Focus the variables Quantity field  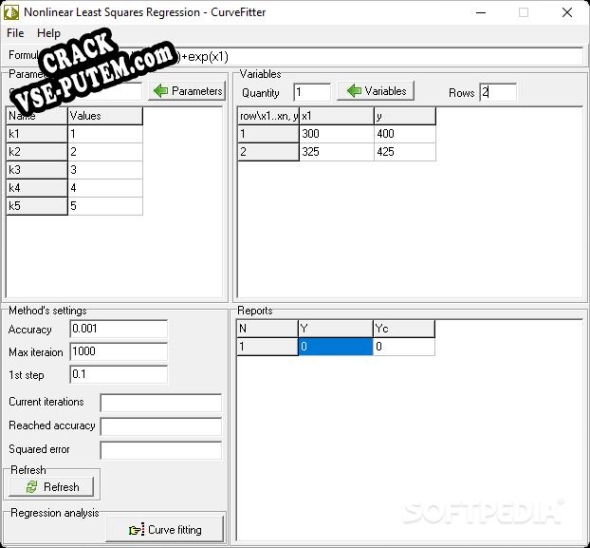tap(312, 92)
